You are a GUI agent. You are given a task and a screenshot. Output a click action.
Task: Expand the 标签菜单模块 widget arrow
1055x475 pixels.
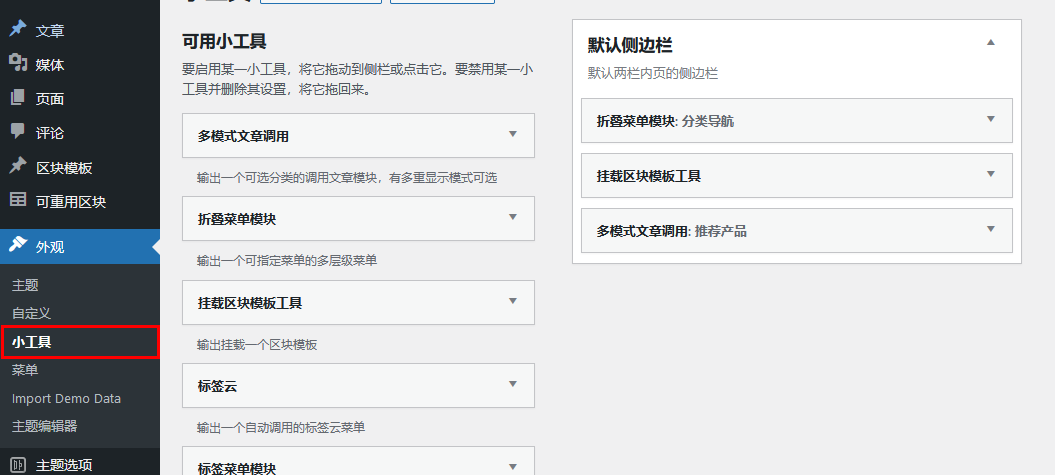pos(513,467)
